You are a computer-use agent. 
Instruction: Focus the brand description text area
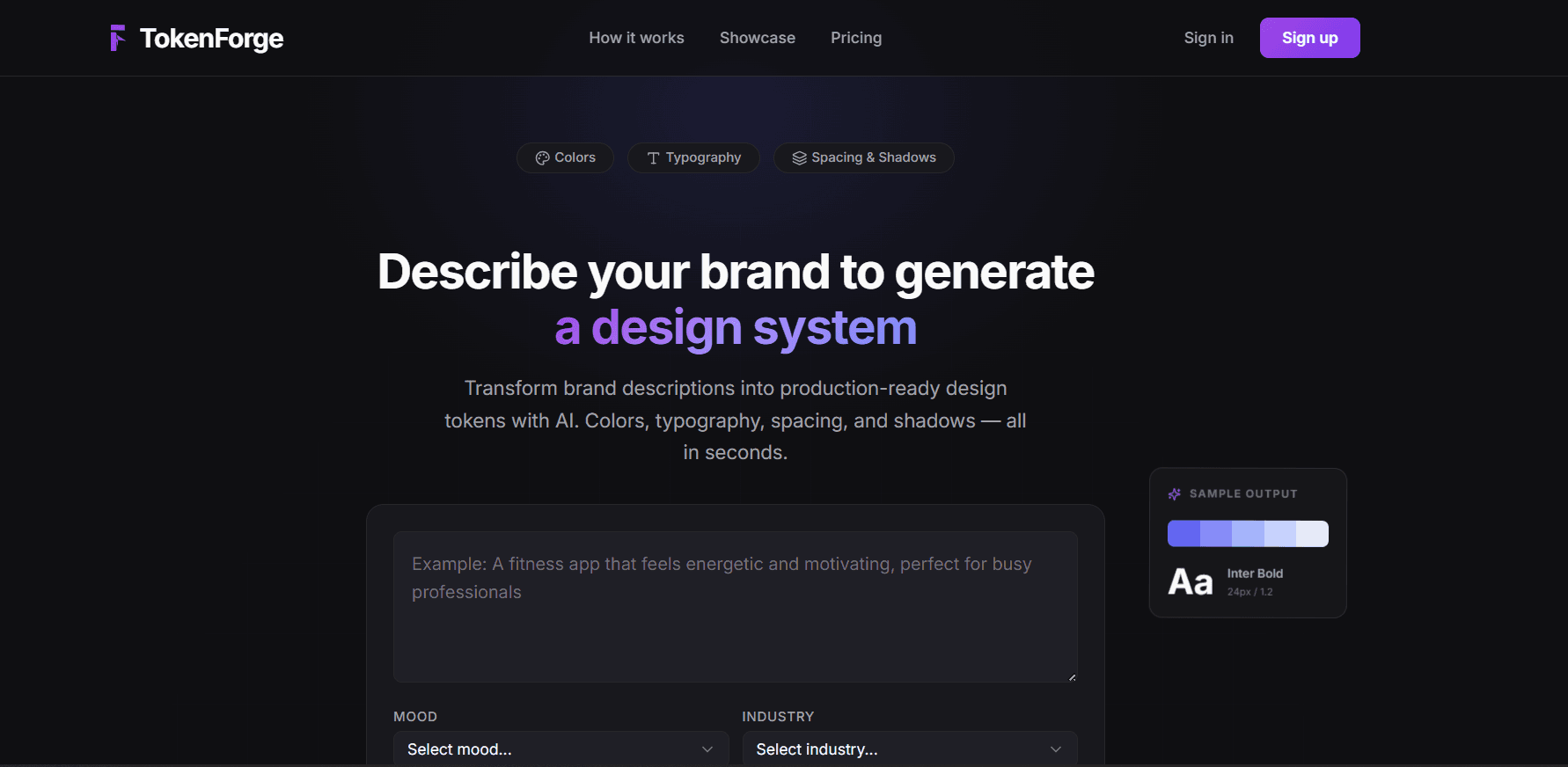736,607
